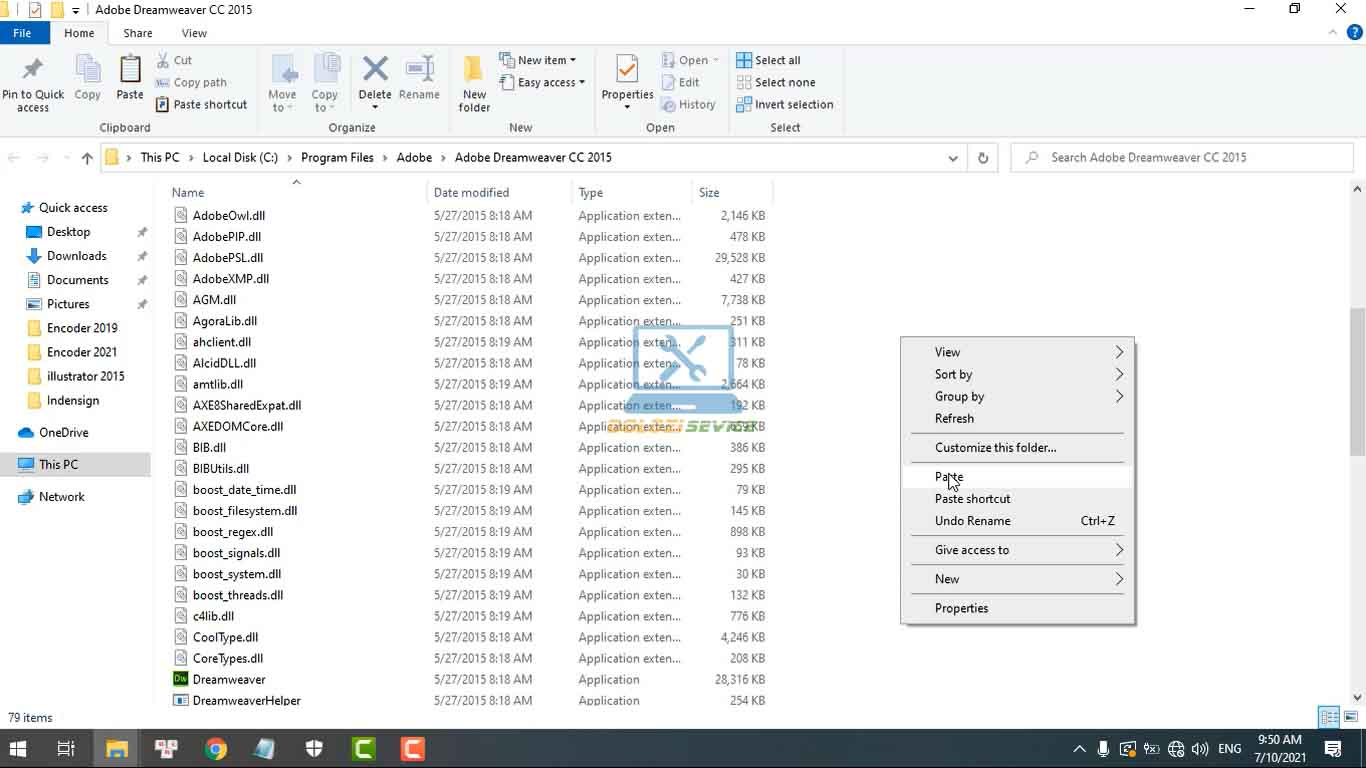Click the Properties icon in the Open group

(x=627, y=80)
